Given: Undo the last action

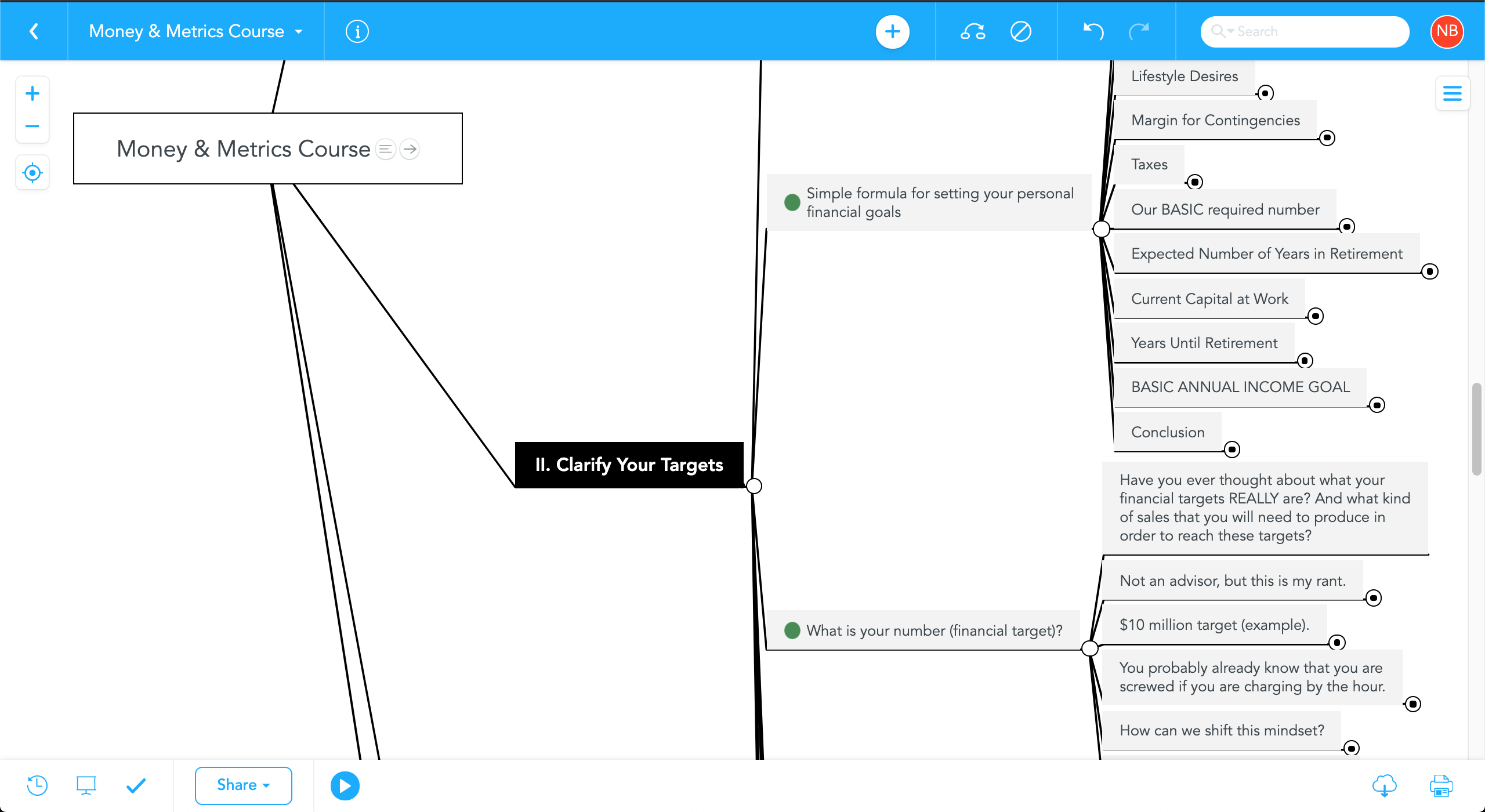Looking at the screenshot, I should click(x=1093, y=31).
